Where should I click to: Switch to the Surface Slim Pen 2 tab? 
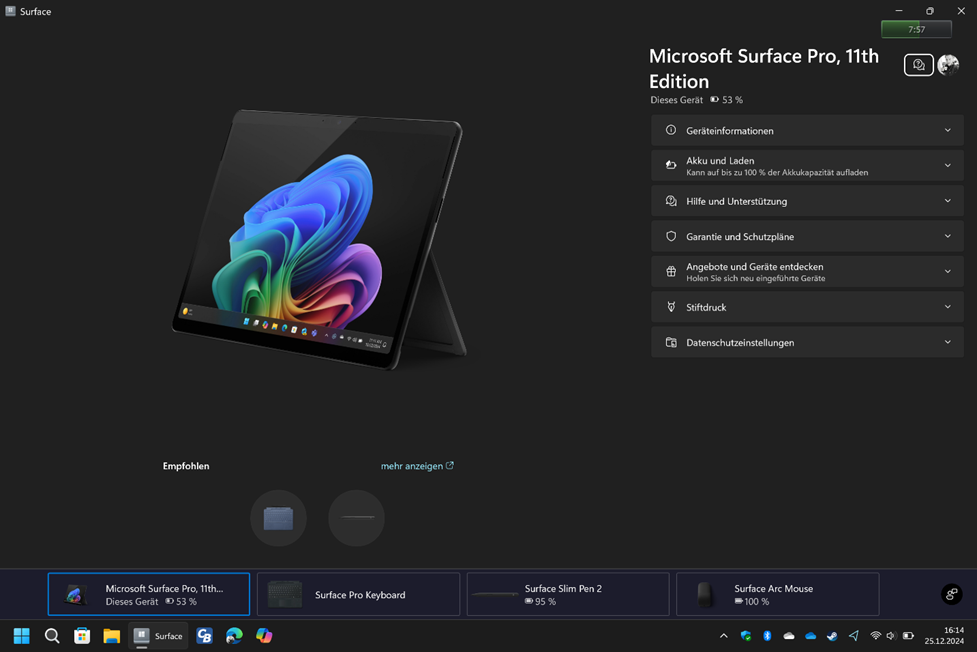click(x=568, y=594)
